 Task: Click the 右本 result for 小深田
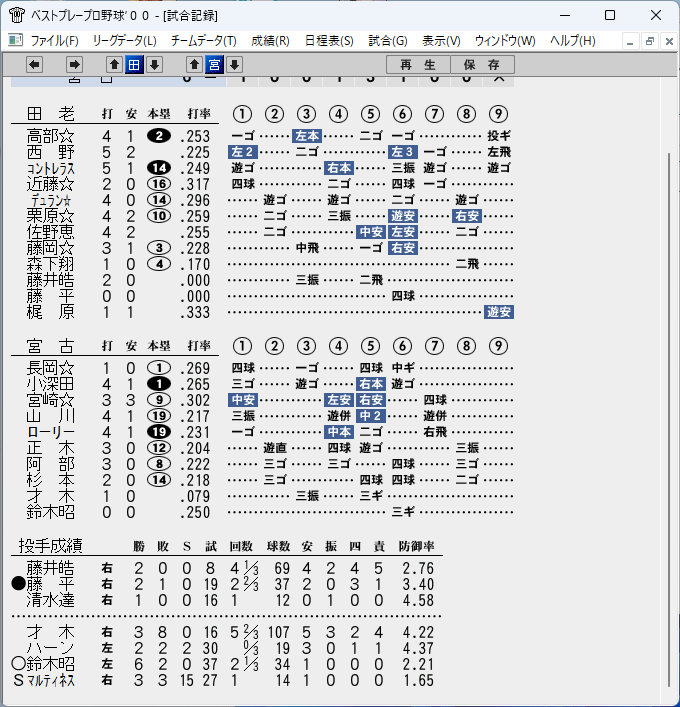pyautogui.click(x=371, y=384)
